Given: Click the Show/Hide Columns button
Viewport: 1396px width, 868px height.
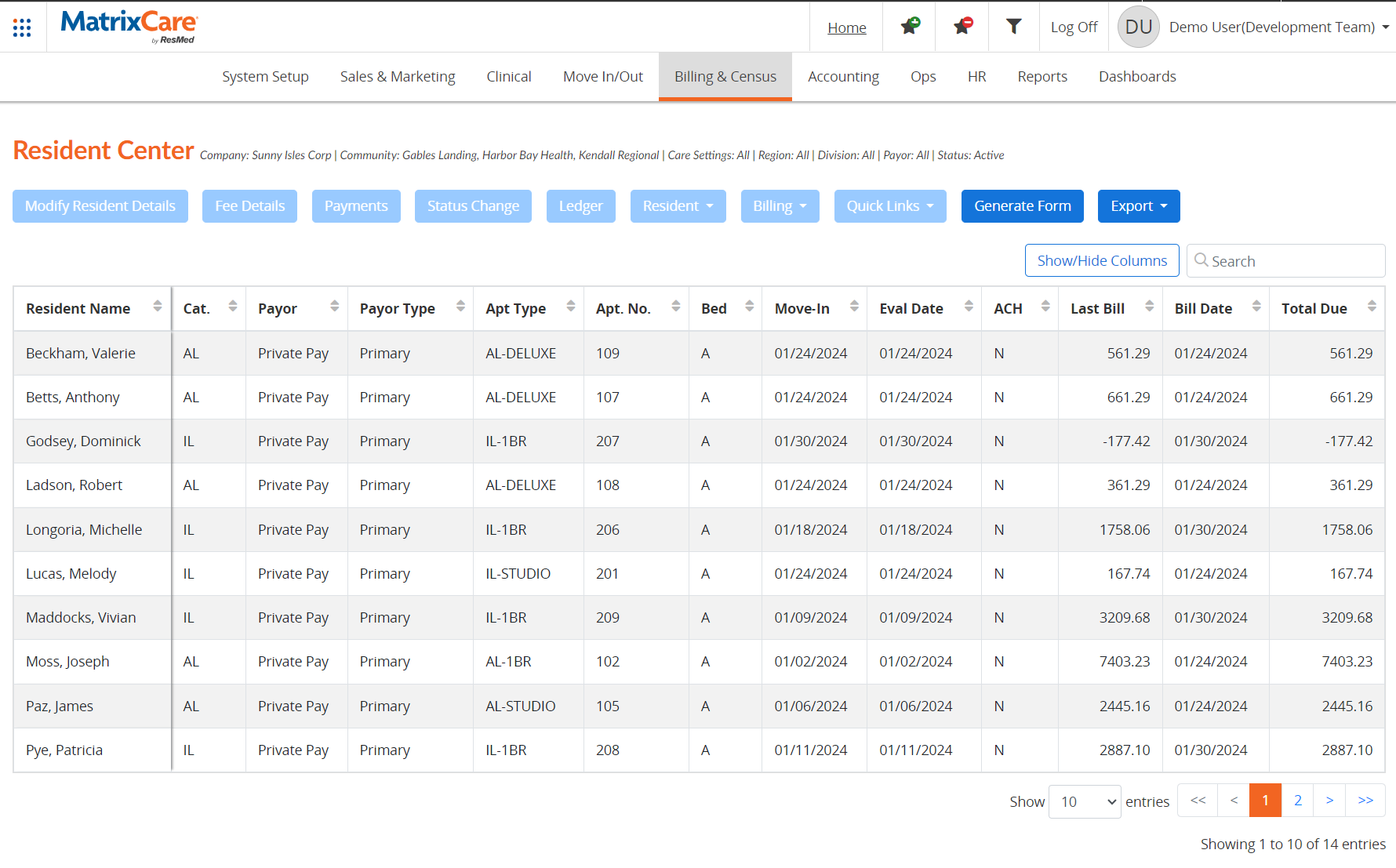Looking at the screenshot, I should click(x=1101, y=260).
